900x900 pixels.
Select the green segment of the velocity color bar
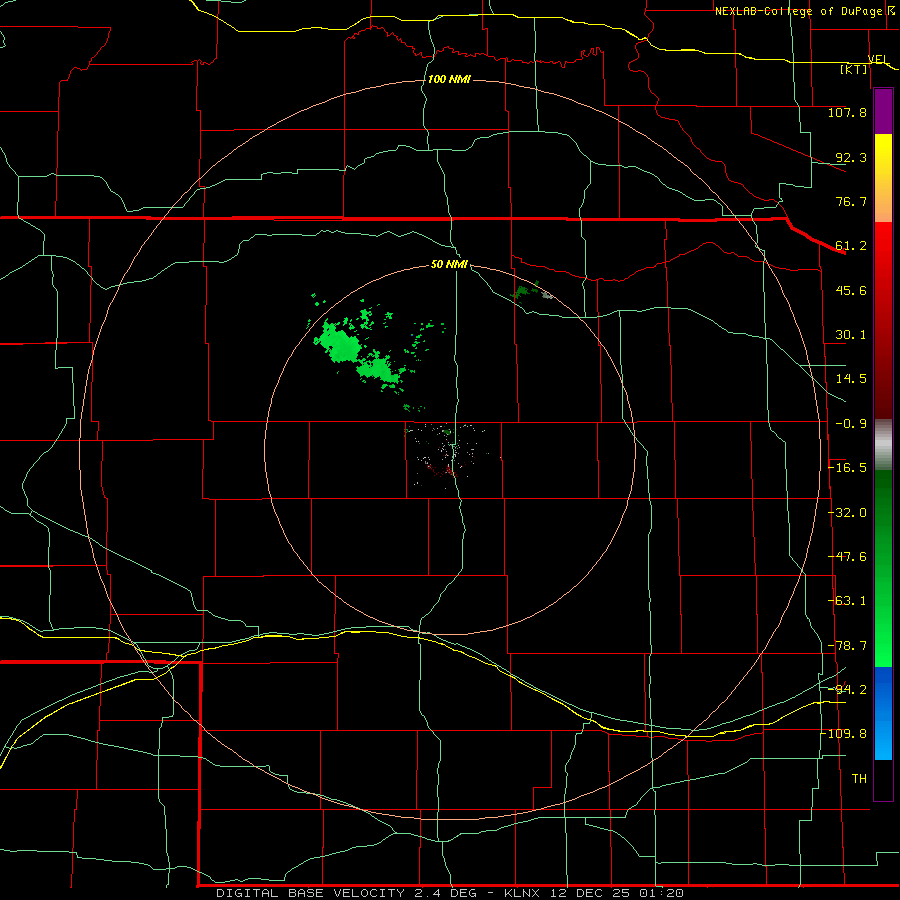click(x=883, y=568)
